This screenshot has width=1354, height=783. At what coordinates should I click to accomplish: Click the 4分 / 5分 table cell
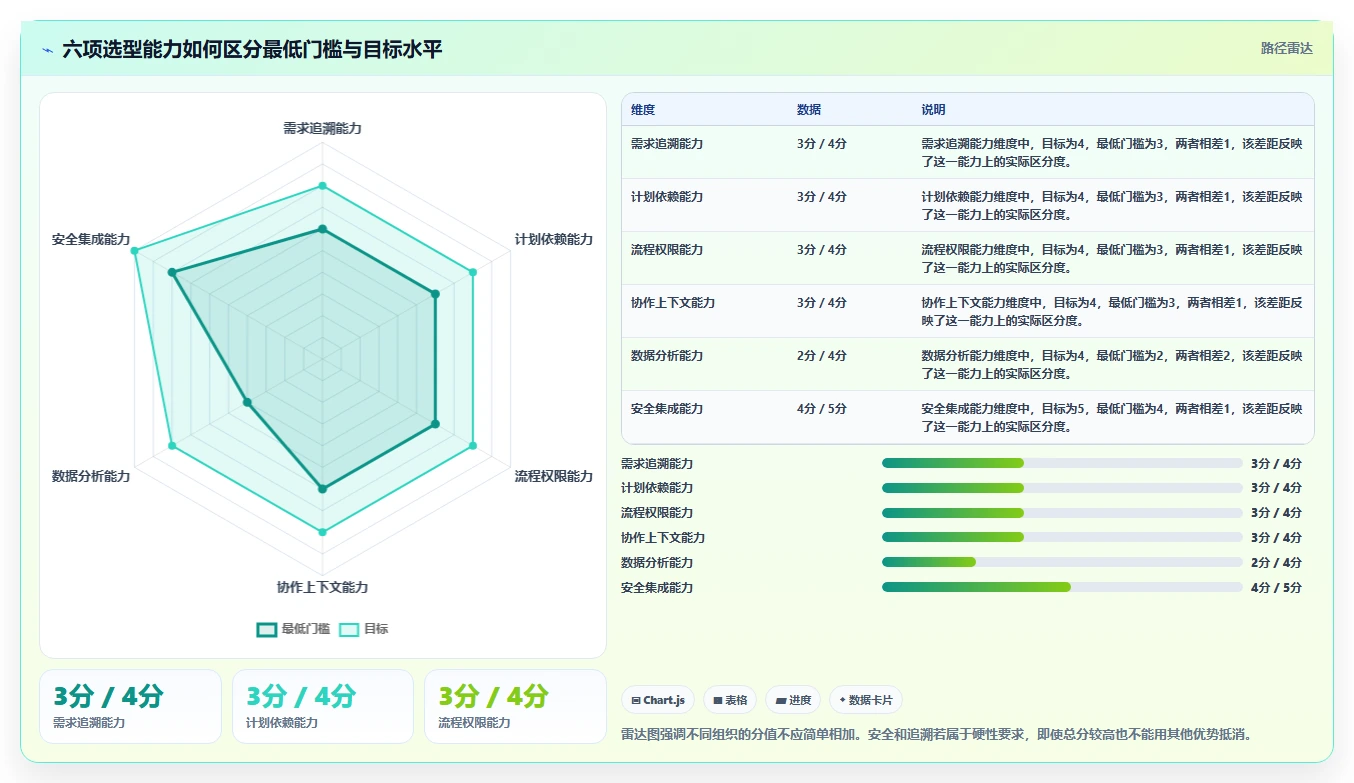pos(822,409)
